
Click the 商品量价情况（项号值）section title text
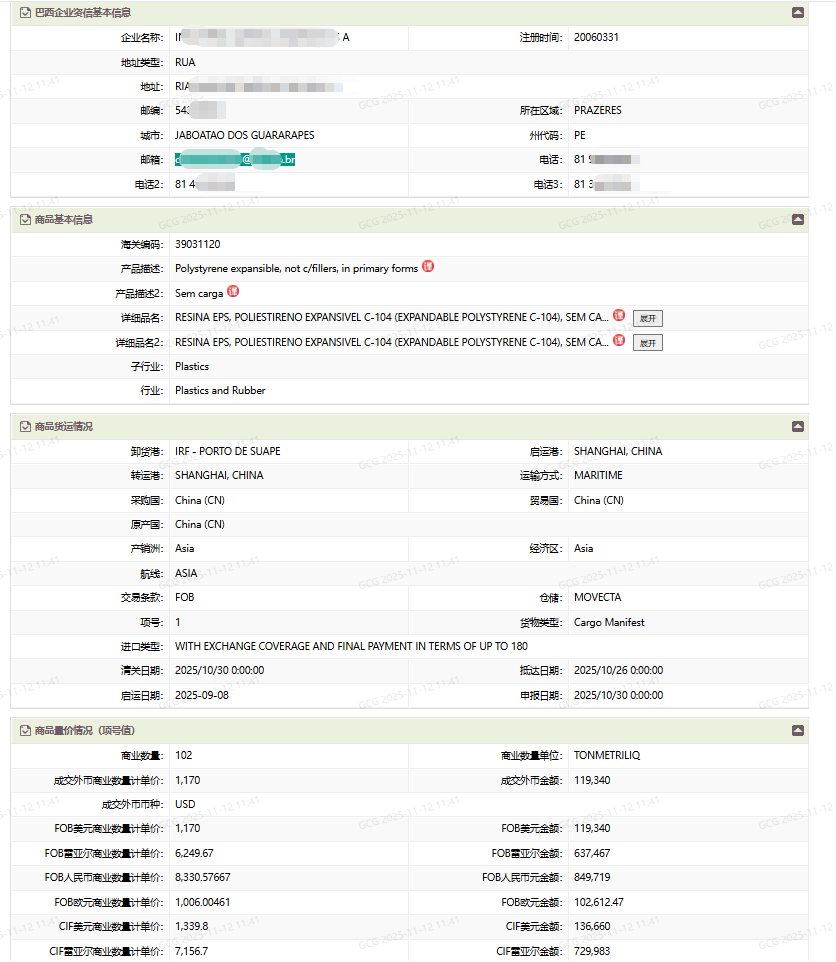(84, 731)
